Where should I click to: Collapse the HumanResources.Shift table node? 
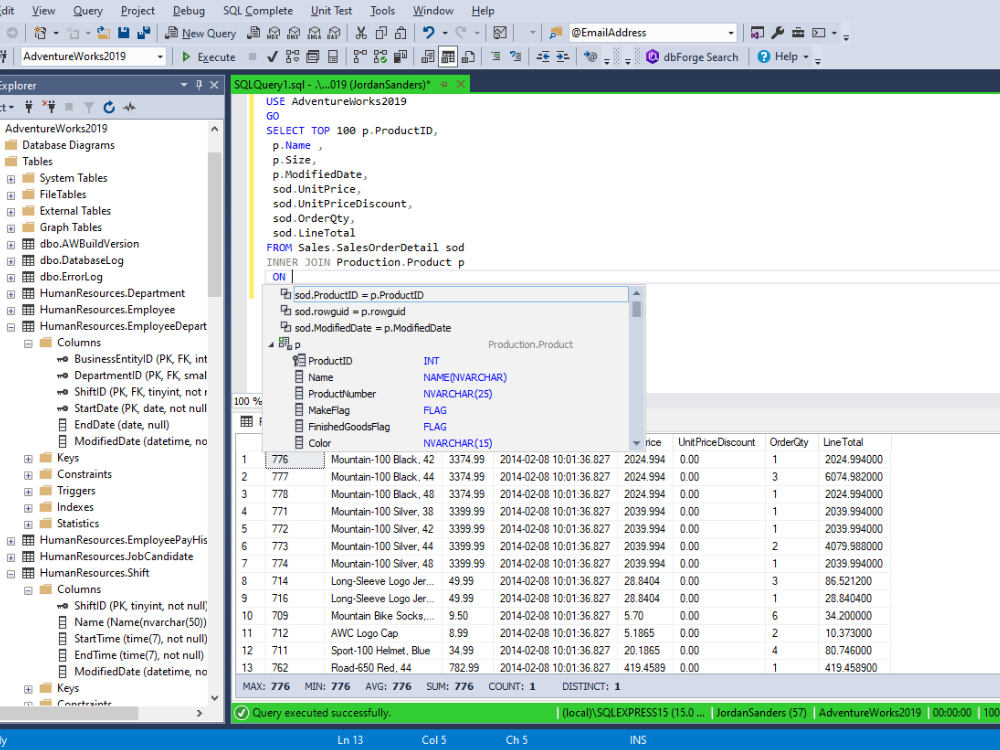pos(11,574)
